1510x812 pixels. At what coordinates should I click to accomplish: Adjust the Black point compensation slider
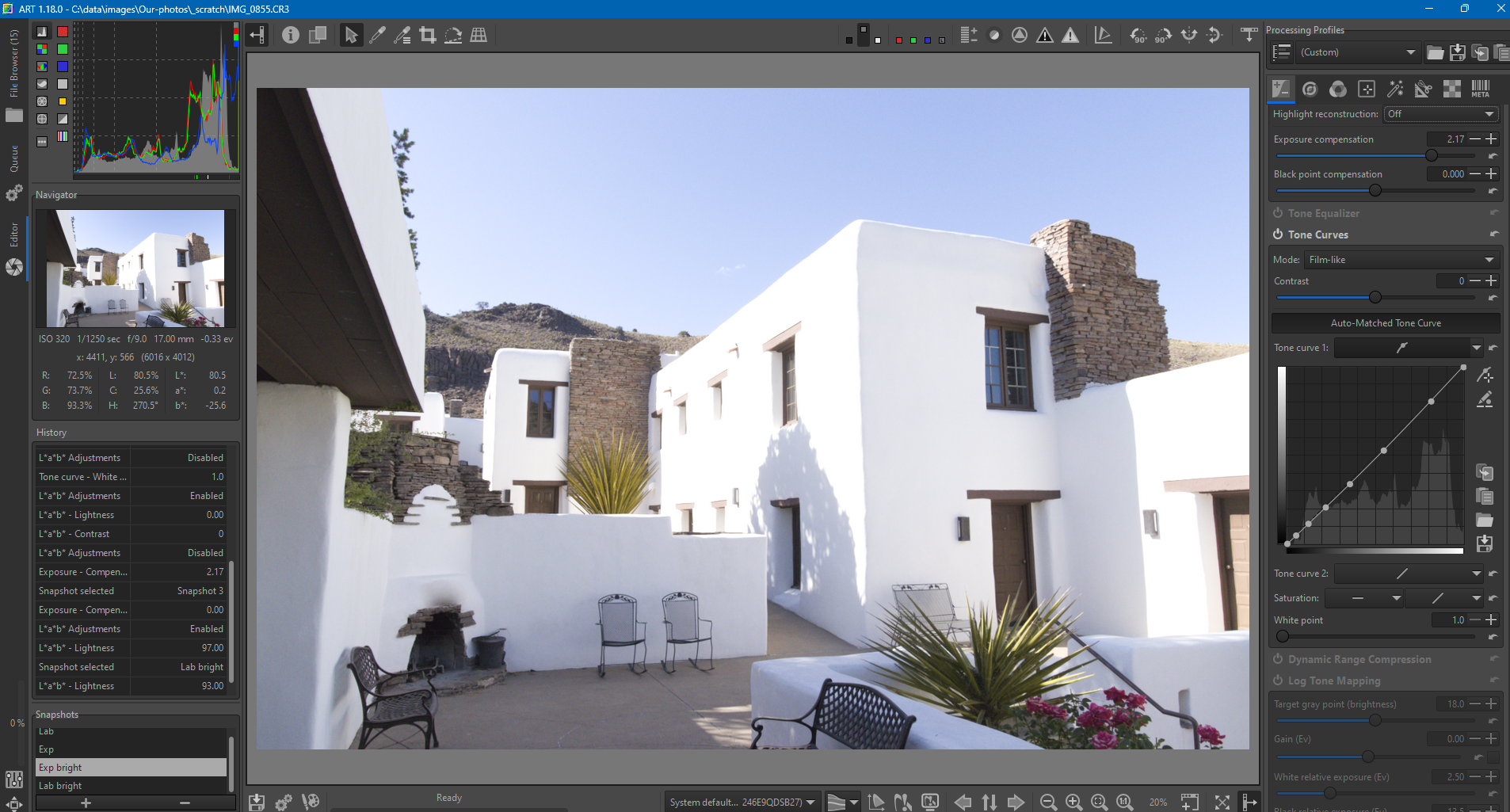point(1376,191)
